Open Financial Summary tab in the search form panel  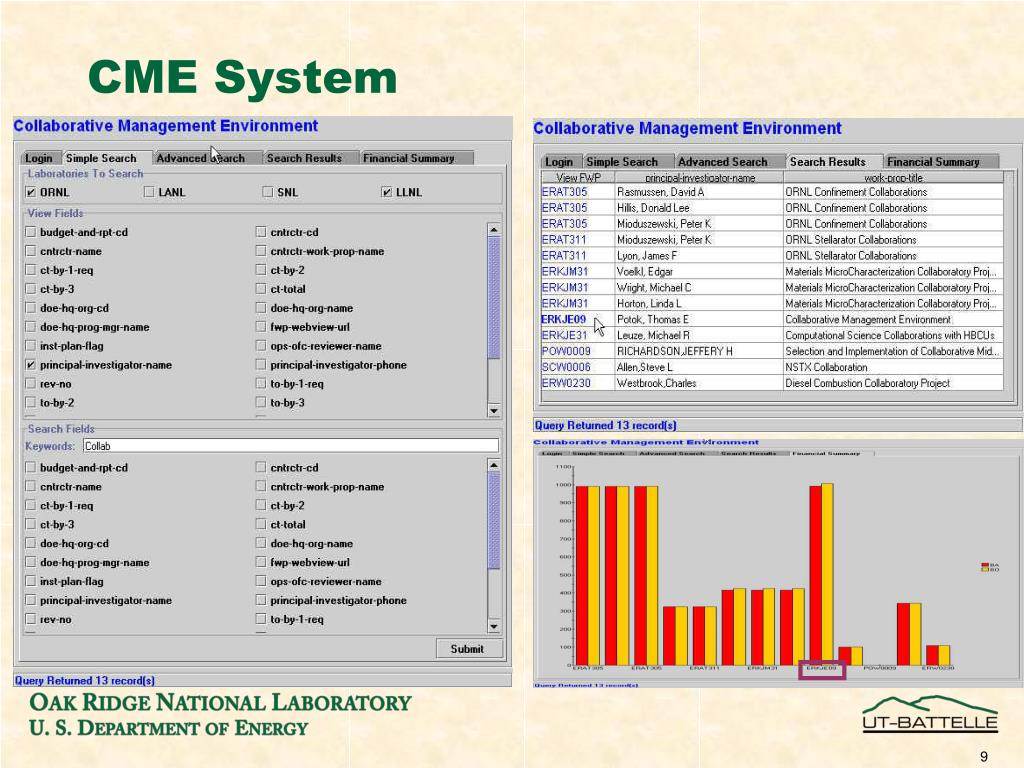pos(409,158)
